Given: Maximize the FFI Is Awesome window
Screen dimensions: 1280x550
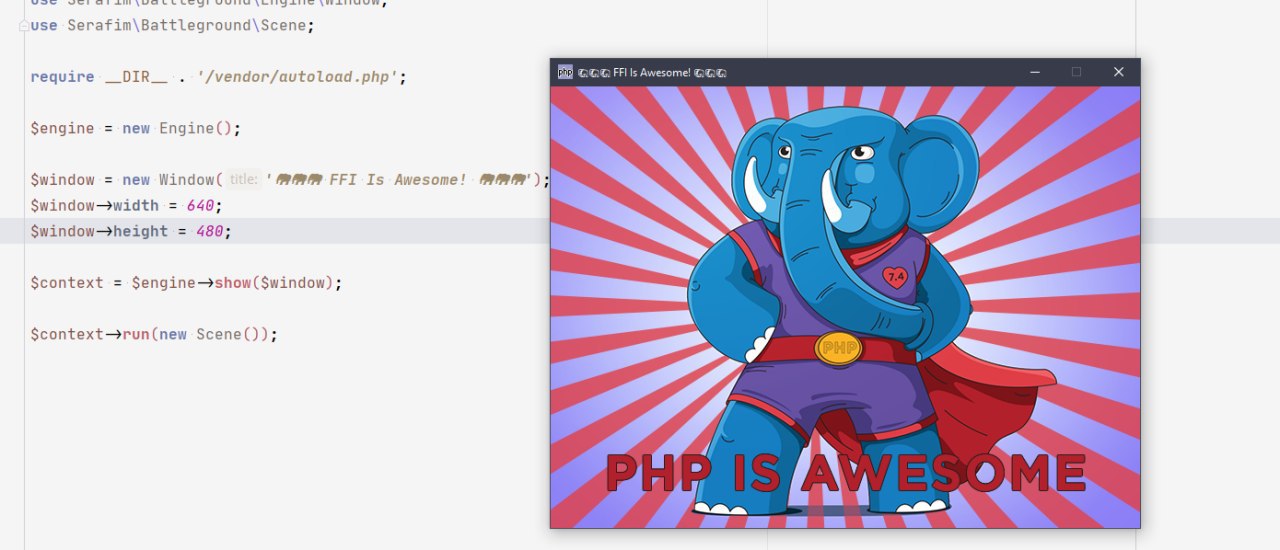Looking at the screenshot, I should [1077, 72].
